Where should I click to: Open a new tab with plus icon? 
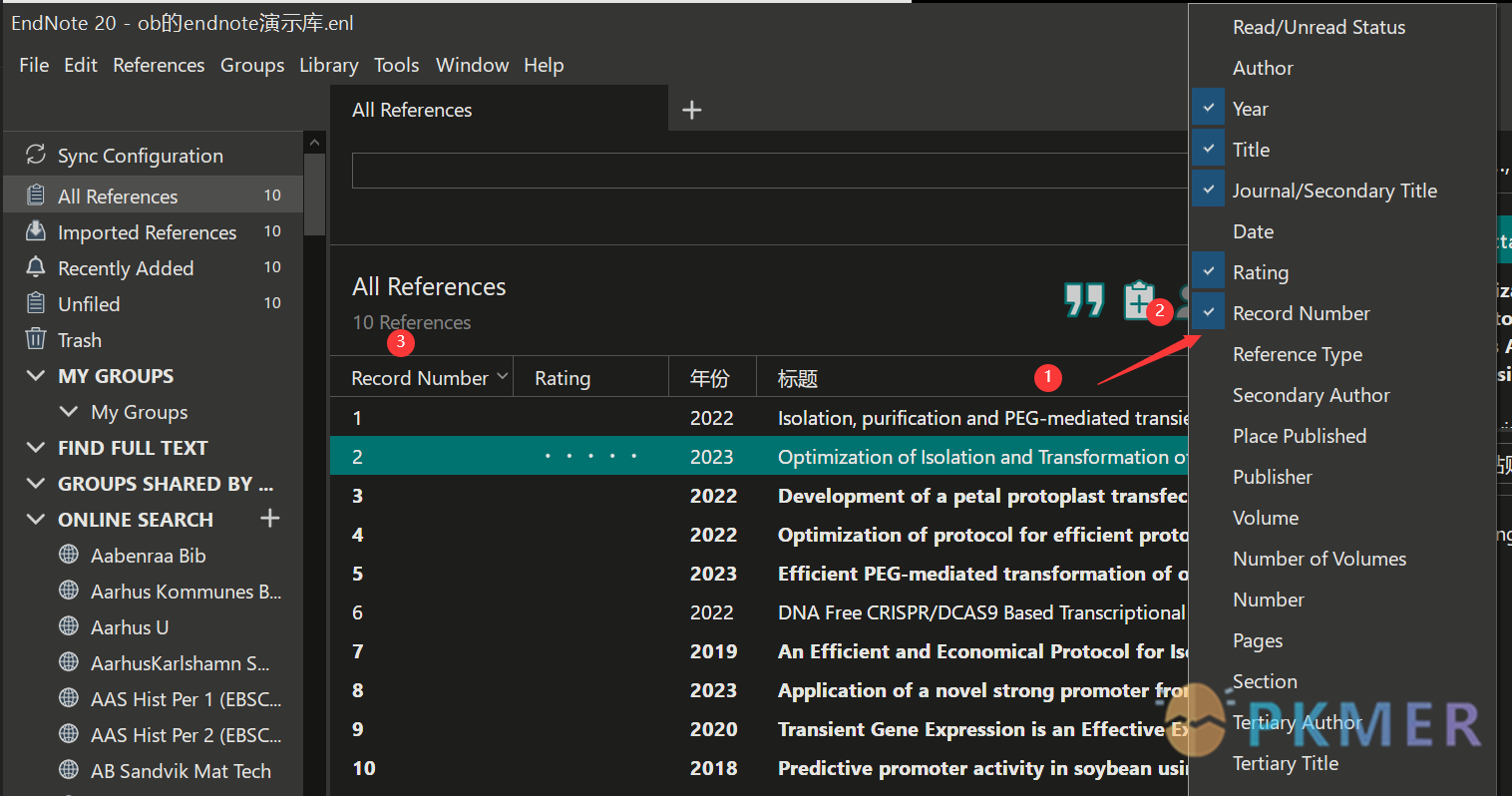691,110
